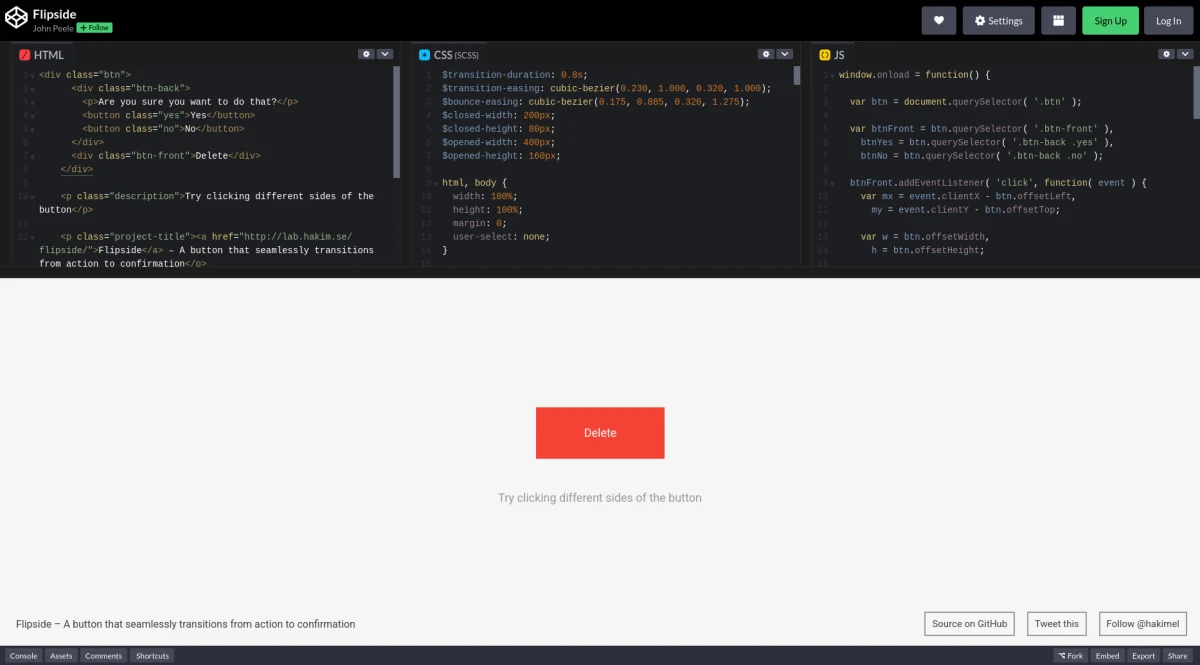Viewport: 1200px width, 665px height.
Task: Open the Console panel
Action: coord(24,656)
